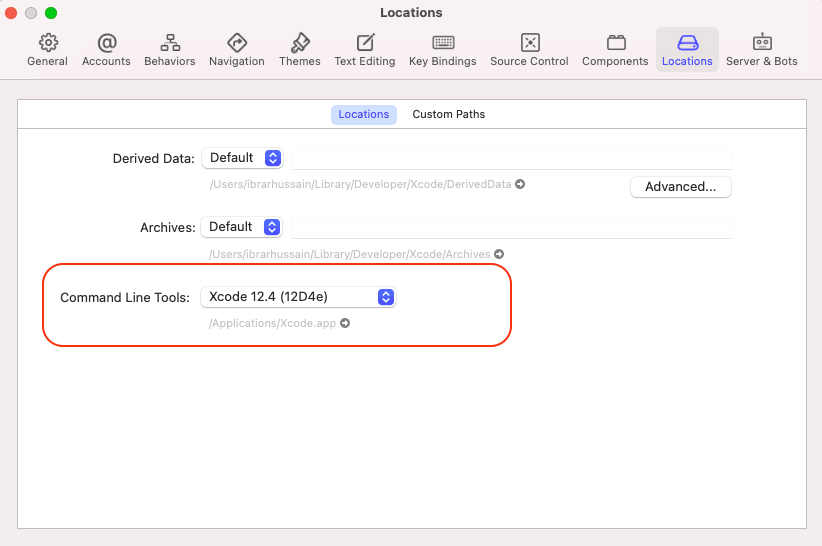This screenshot has height=546, width=822.
Task: Click the Xcode/Archives path text
Action: (350, 254)
